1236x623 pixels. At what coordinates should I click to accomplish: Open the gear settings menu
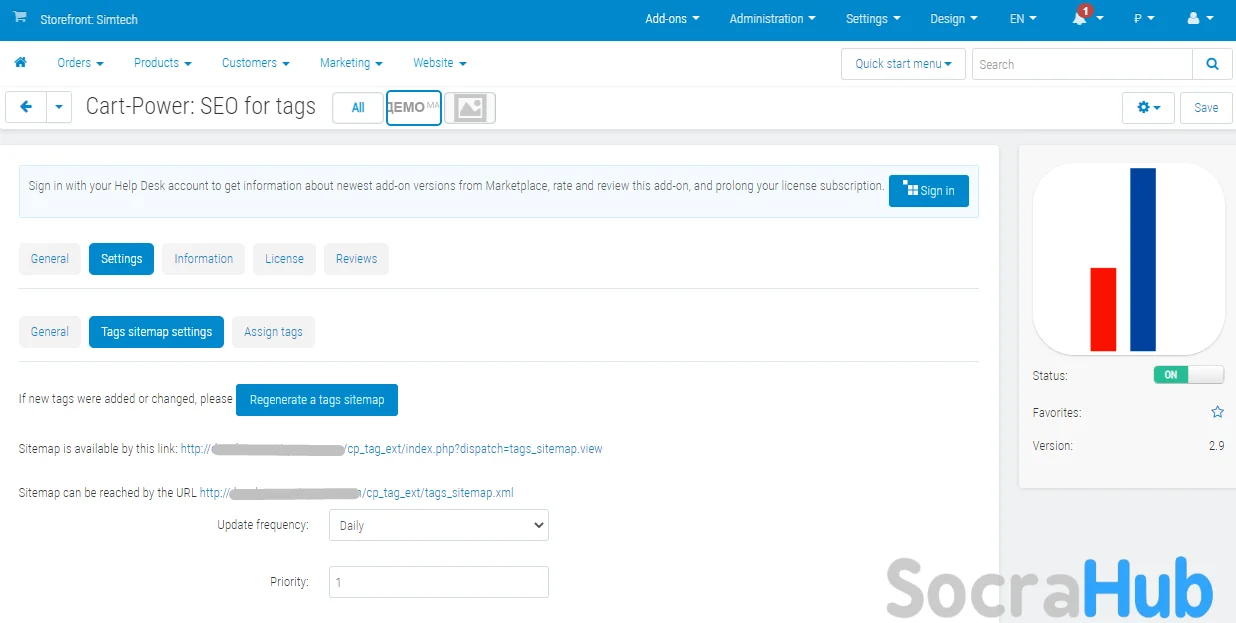pyautogui.click(x=1148, y=107)
